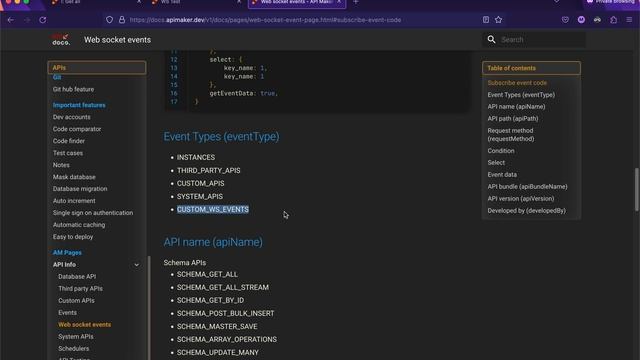
Task: Jump to Event Types (eventType) in contents
Action: [521, 95]
